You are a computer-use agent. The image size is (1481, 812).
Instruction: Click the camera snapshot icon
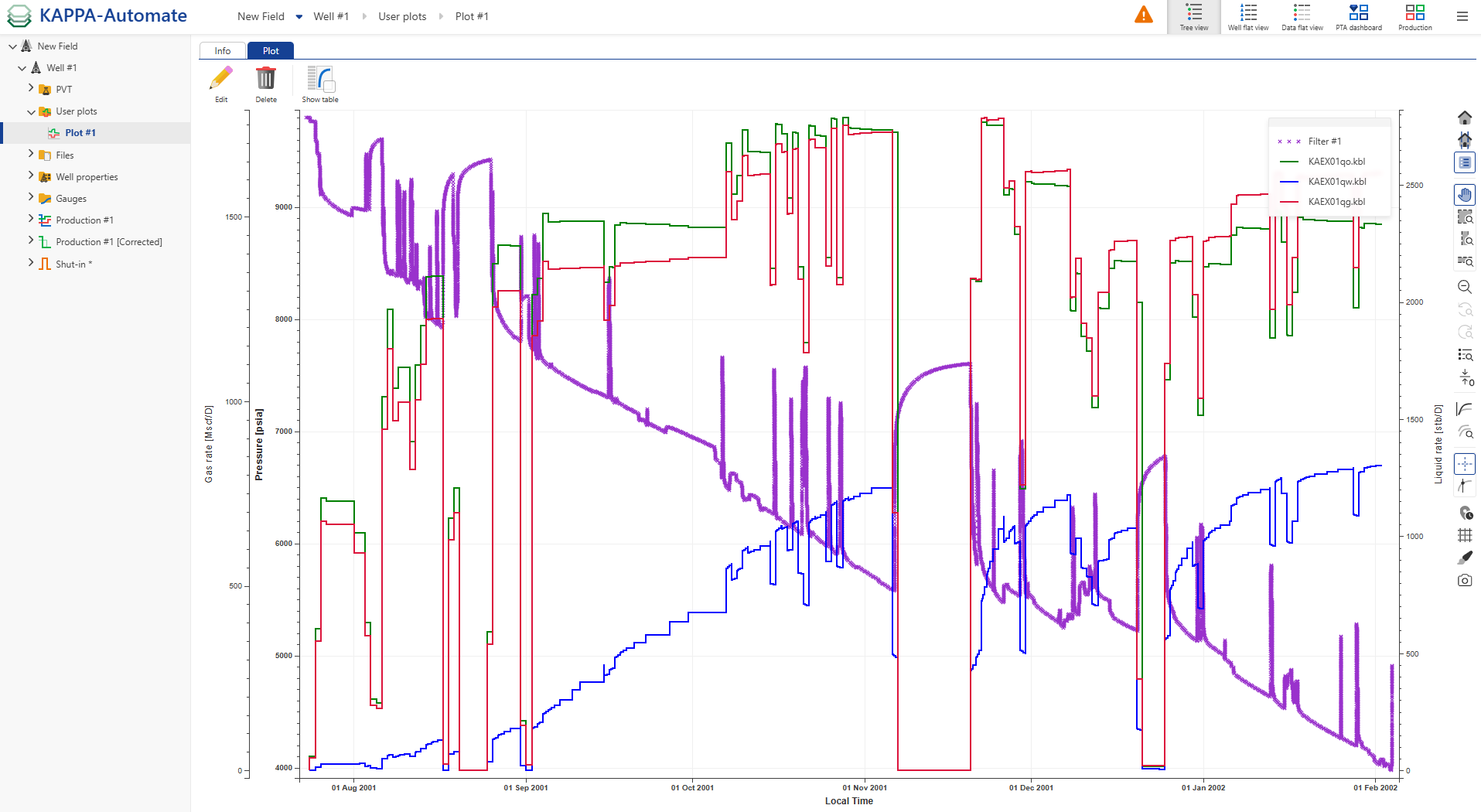pyautogui.click(x=1465, y=581)
